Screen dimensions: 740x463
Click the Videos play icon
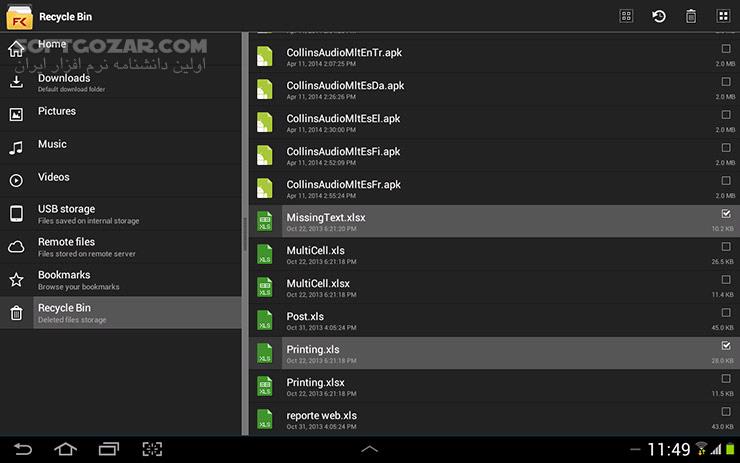coord(16,180)
